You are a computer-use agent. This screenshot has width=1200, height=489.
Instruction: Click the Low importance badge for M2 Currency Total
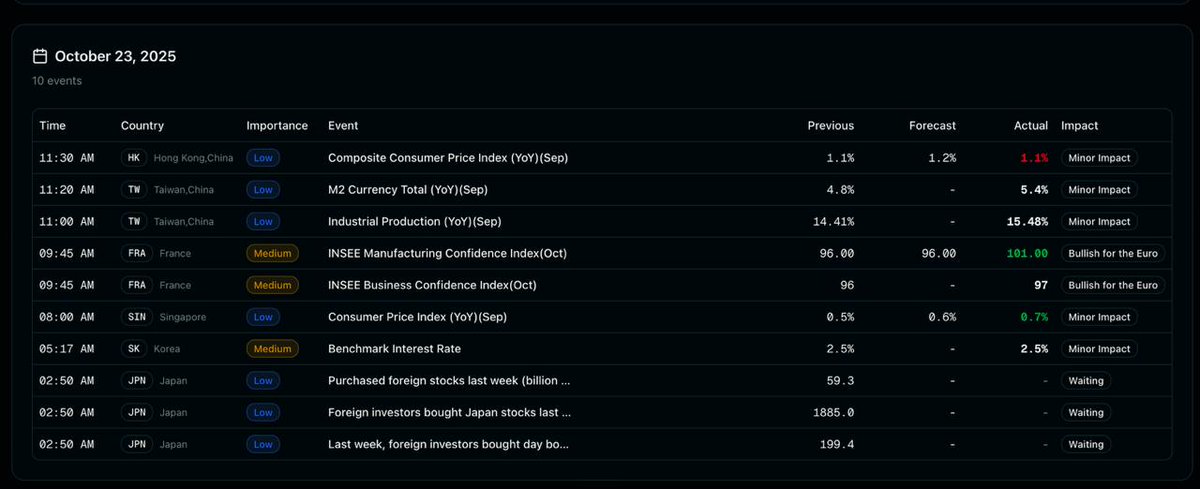(264, 190)
